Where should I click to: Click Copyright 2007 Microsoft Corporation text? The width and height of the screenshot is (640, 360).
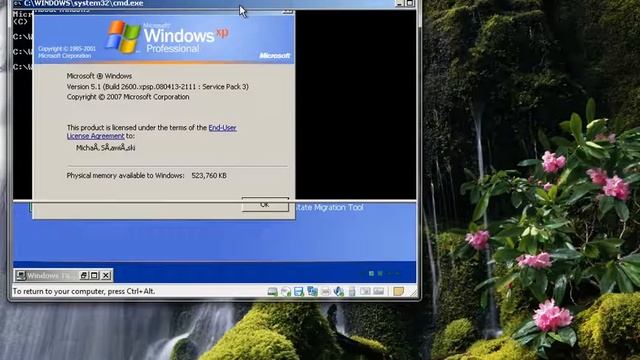point(128,97)
